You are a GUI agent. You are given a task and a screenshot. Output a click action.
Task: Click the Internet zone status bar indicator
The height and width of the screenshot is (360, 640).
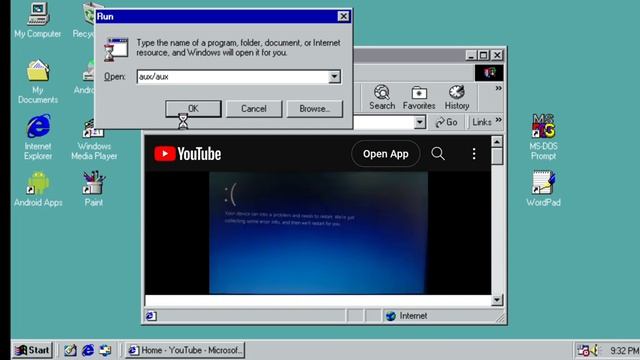(407, 316)
